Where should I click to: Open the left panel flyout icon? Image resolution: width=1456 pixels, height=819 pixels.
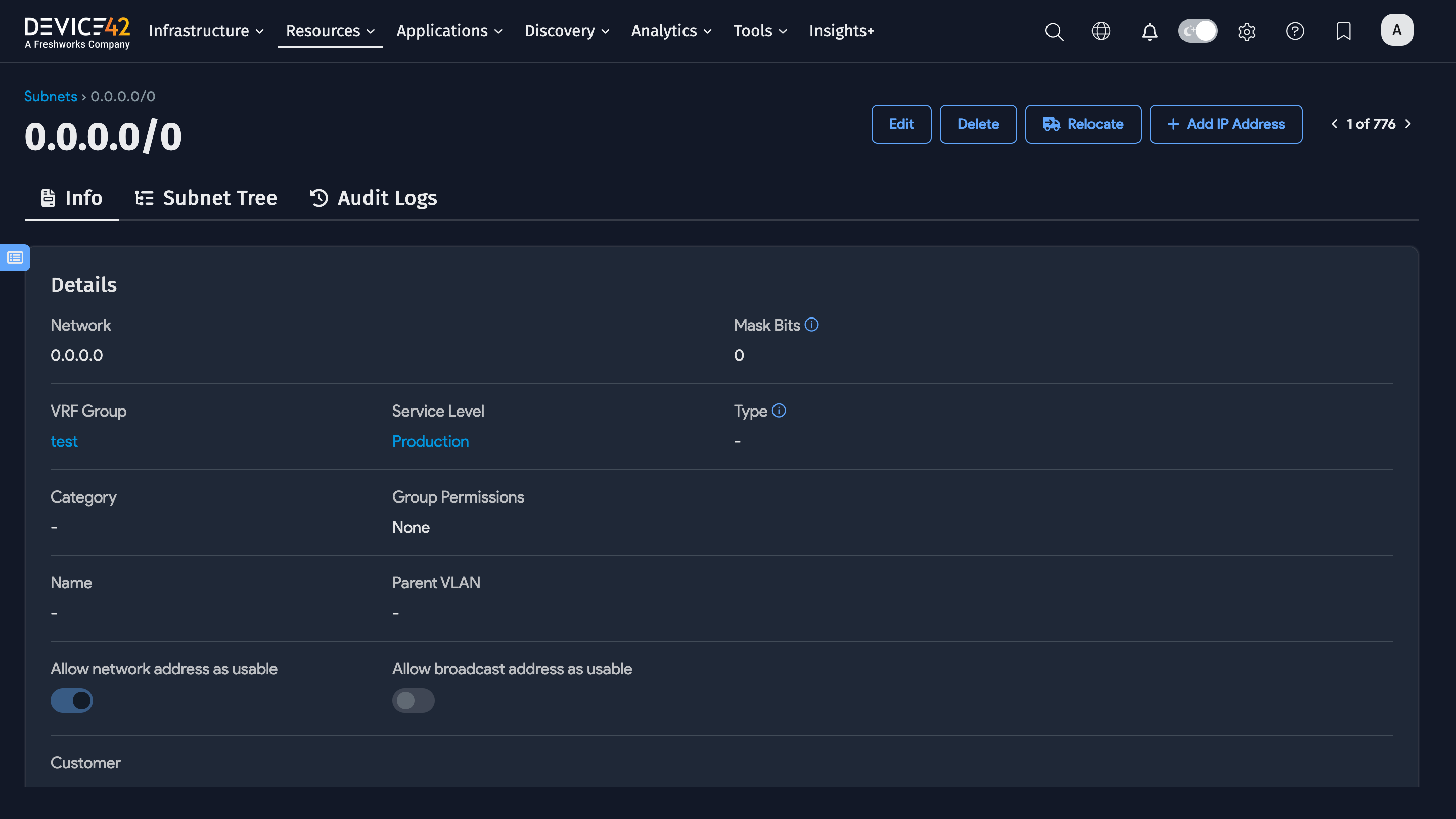click(15, 257)
